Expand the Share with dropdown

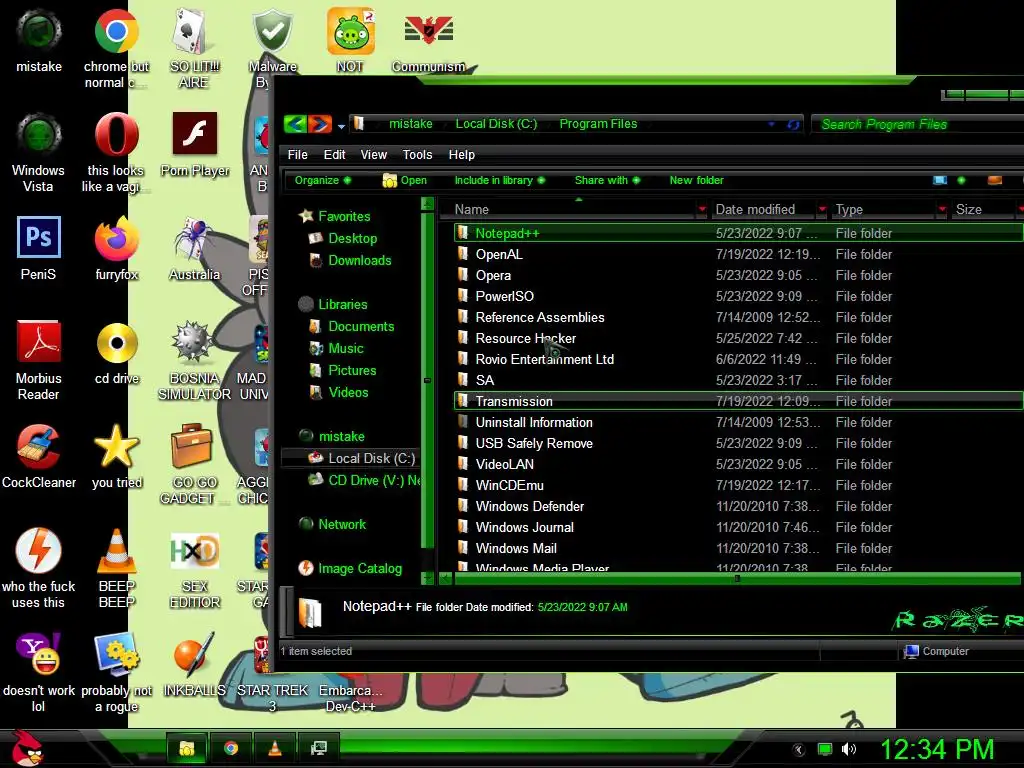point(607,180)
